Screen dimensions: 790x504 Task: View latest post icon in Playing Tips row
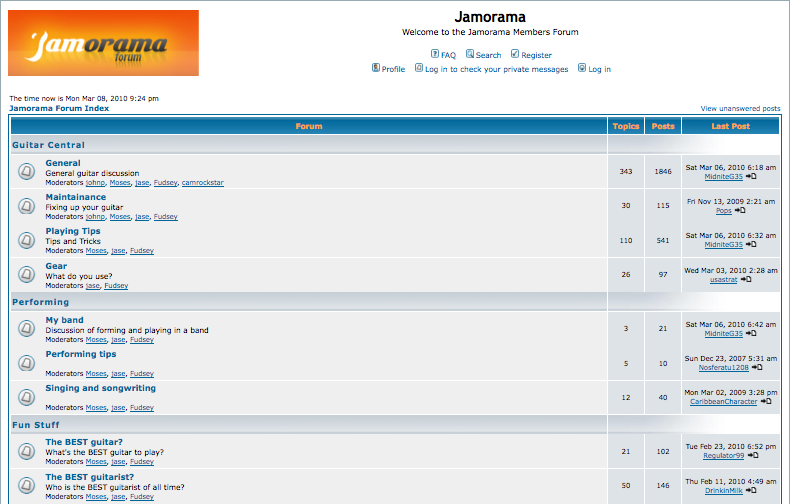[751, 244]
